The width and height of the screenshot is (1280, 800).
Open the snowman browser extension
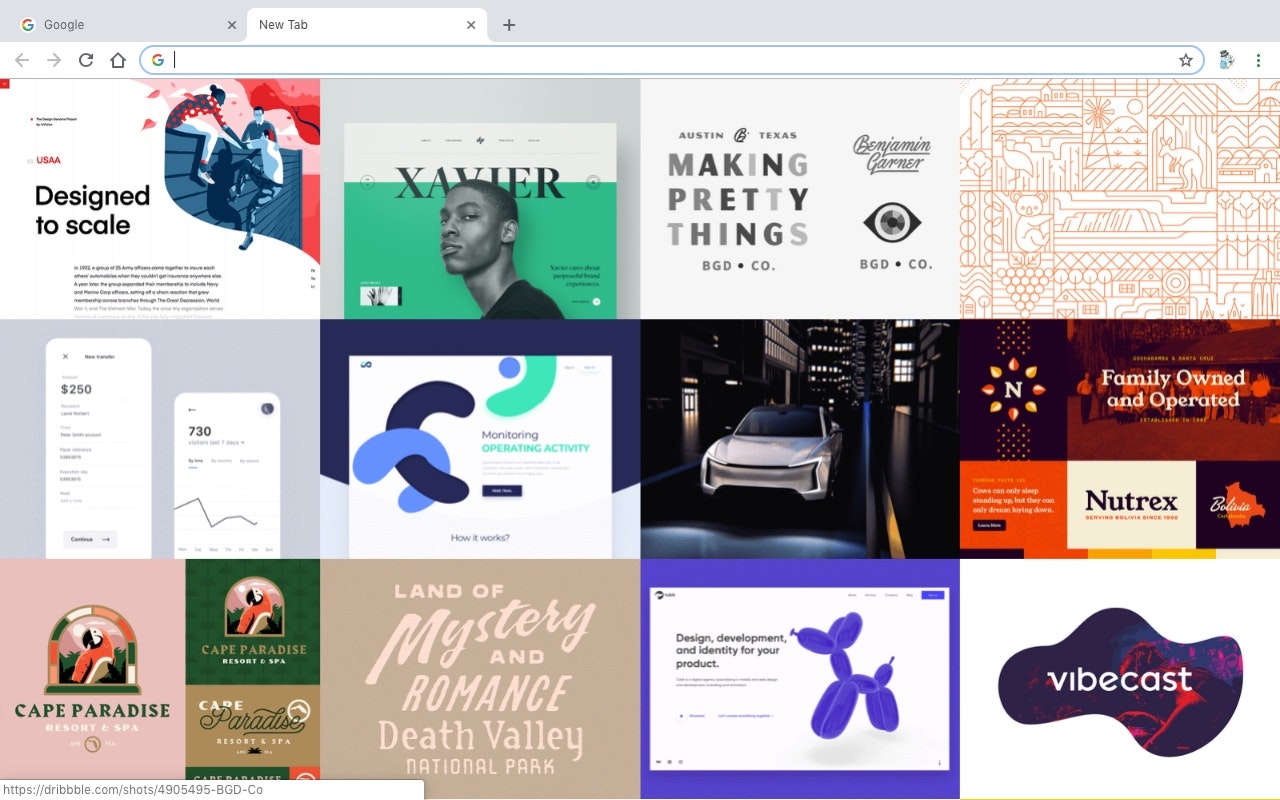(x=1225, y=60)
